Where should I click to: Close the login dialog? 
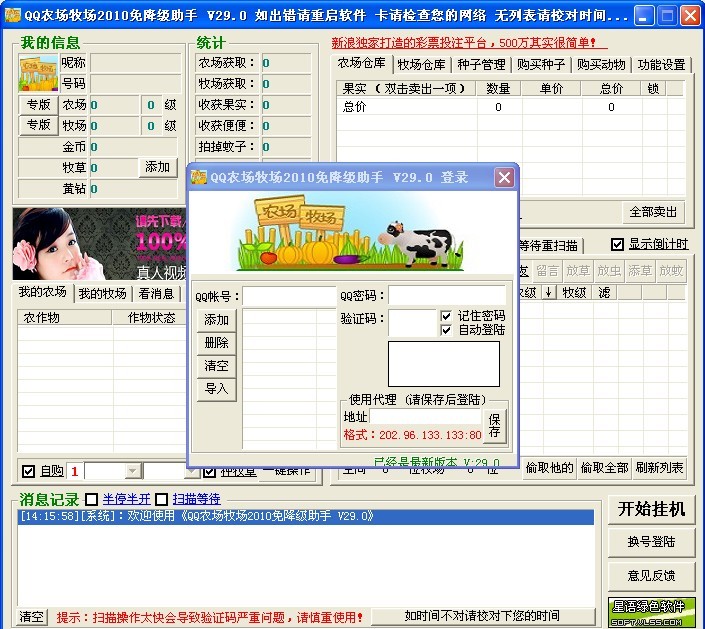504,177
